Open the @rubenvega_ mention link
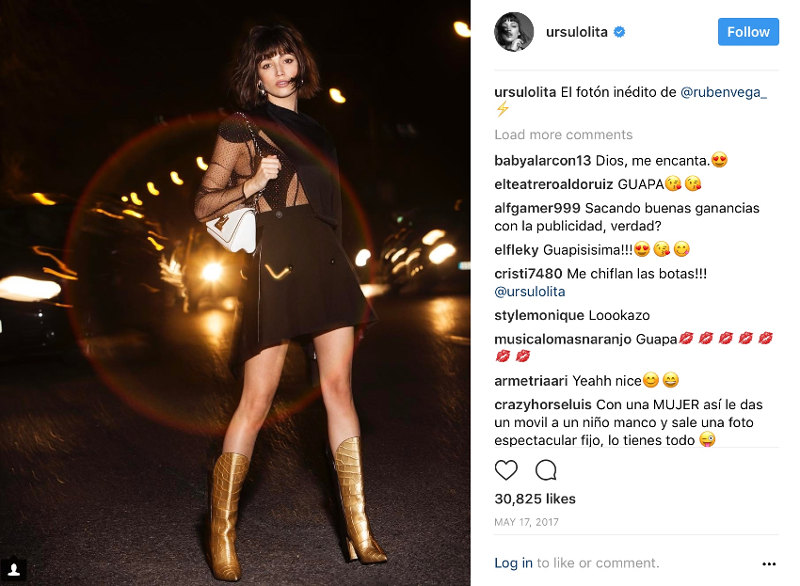Image resolution: width=800 pixels, height=586 pixels. tap(723, 92)
